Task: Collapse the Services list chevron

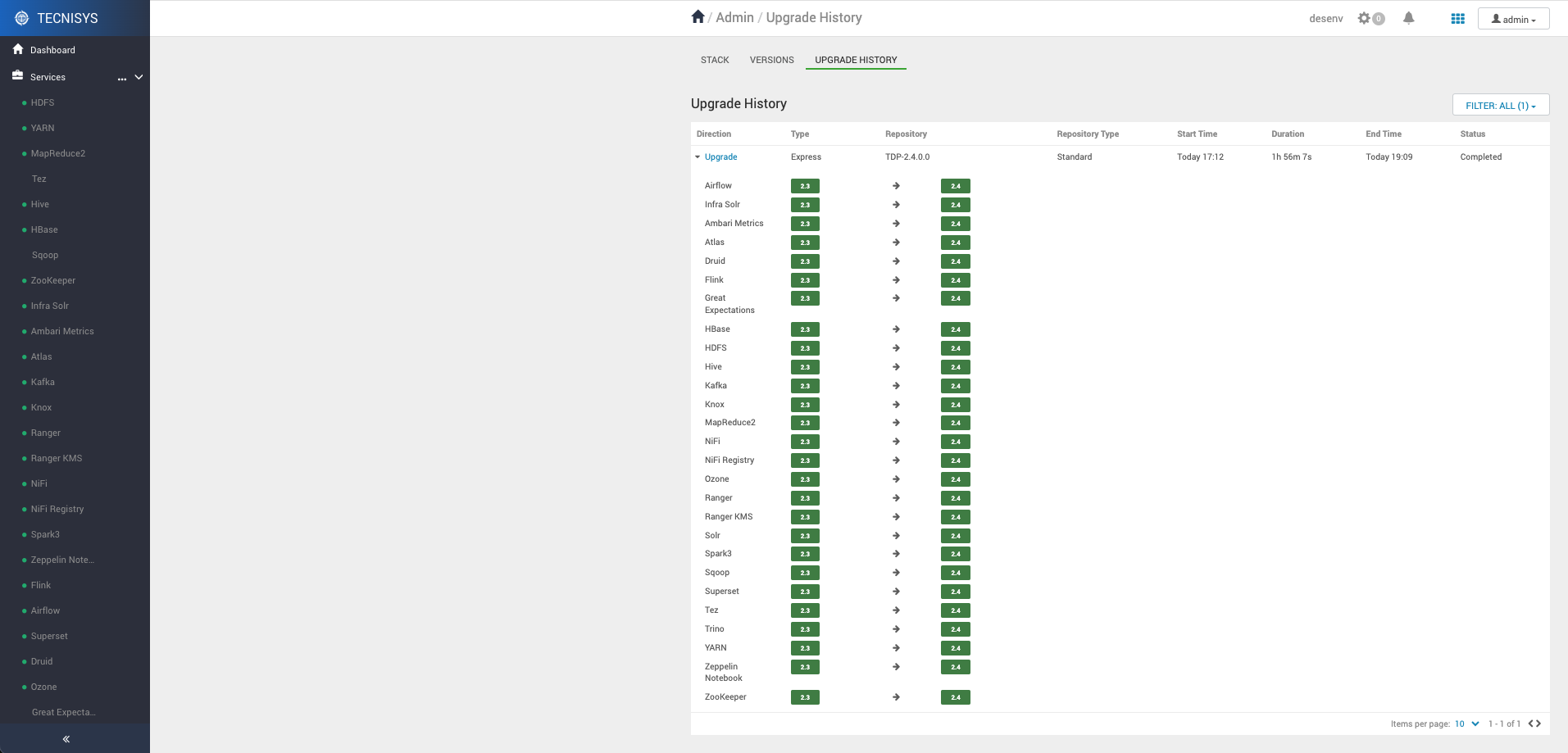Action: click(x=139, y=77)
